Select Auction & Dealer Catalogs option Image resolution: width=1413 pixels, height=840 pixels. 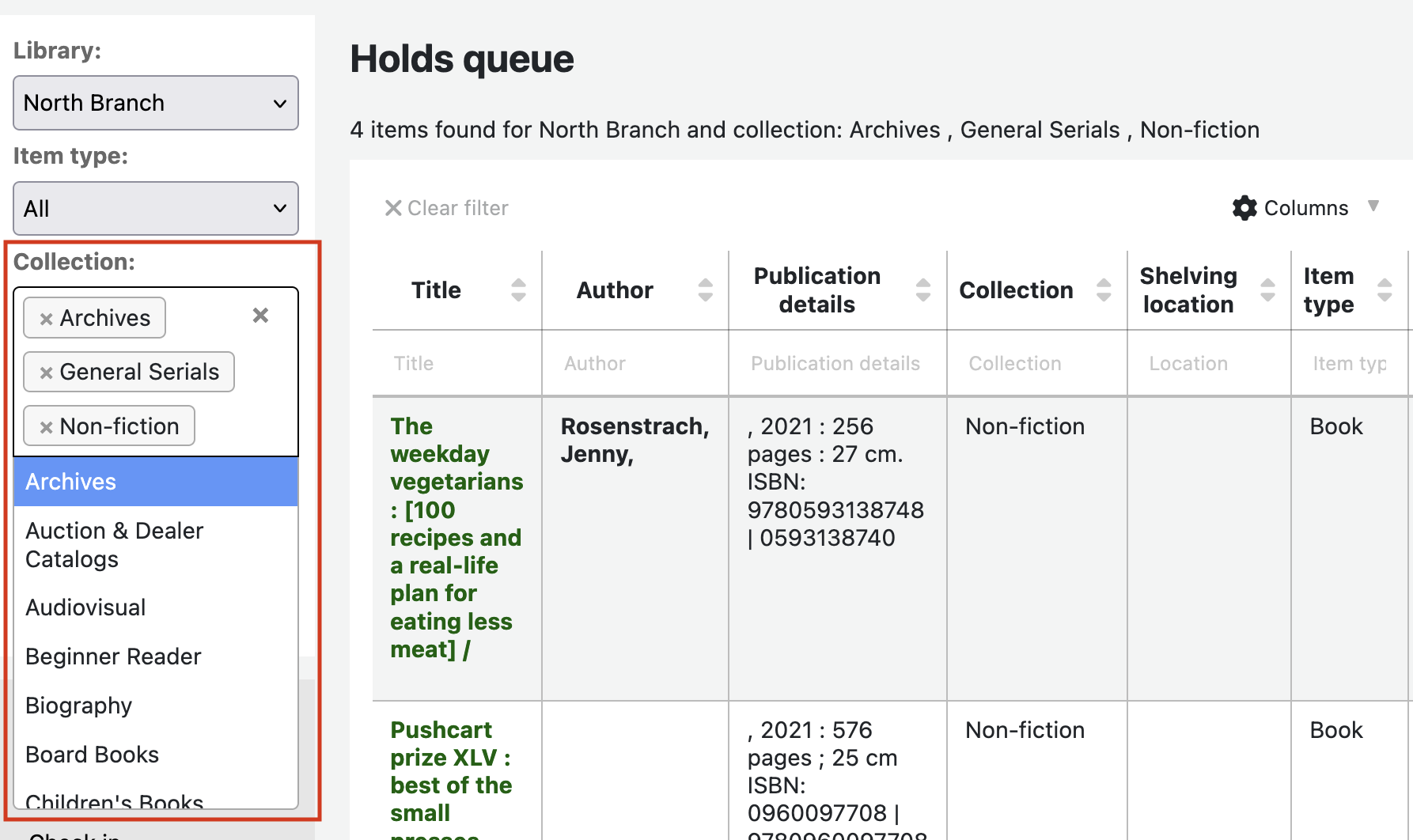pos(115,545)
